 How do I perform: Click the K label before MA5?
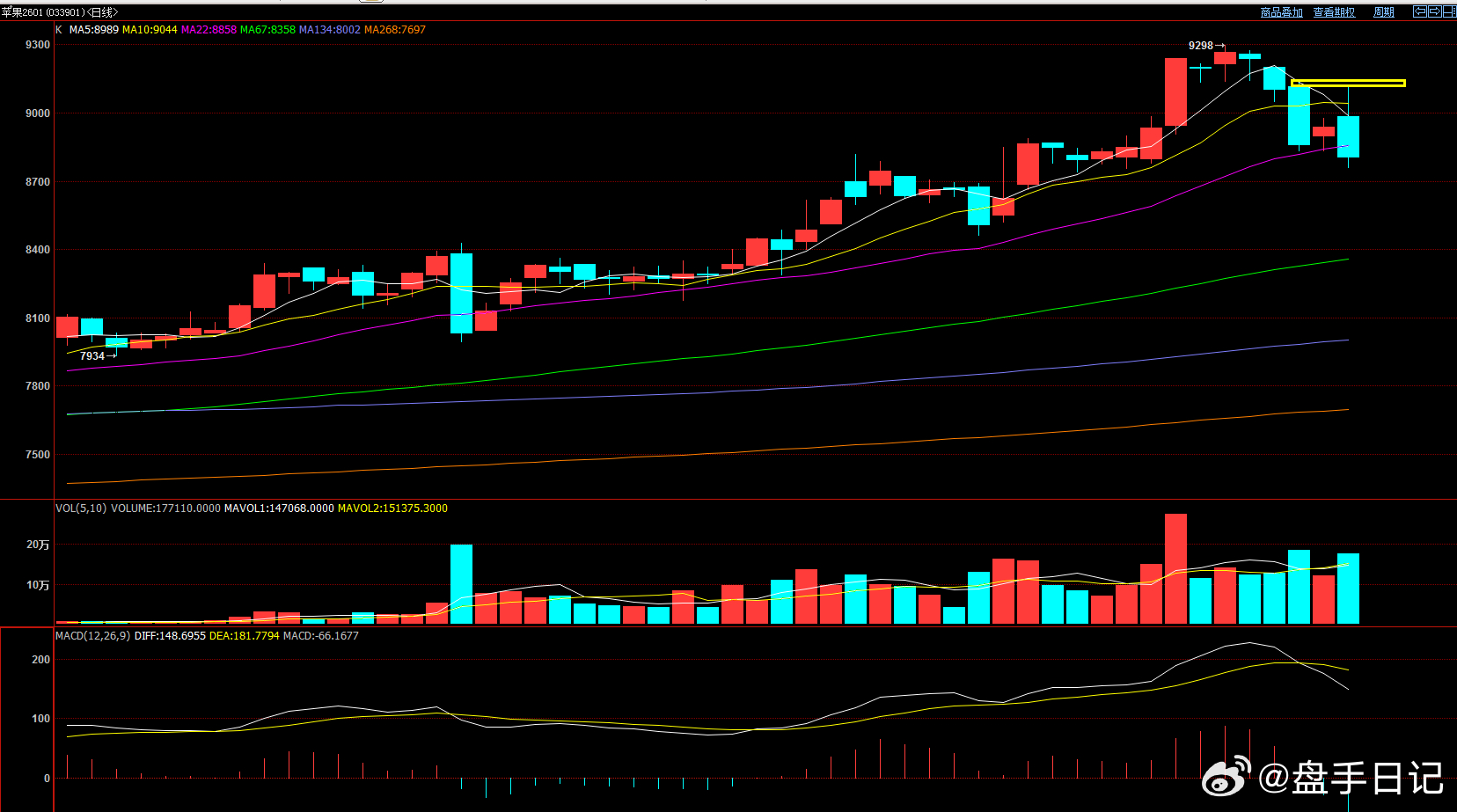coord(59,30)
